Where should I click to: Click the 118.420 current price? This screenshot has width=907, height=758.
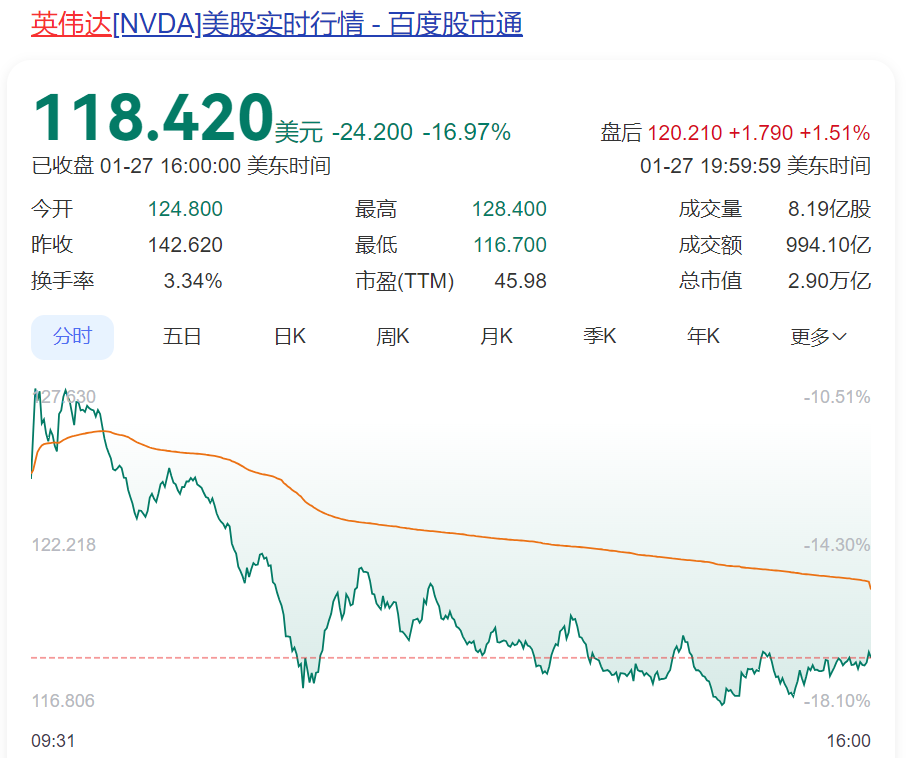(x=153, y=118)
